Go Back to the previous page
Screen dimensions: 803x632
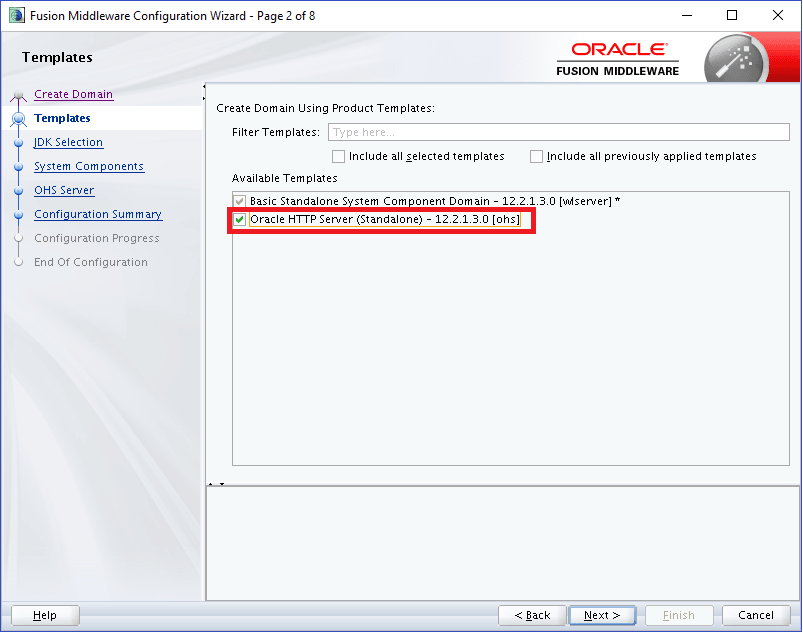coord(531,615)
